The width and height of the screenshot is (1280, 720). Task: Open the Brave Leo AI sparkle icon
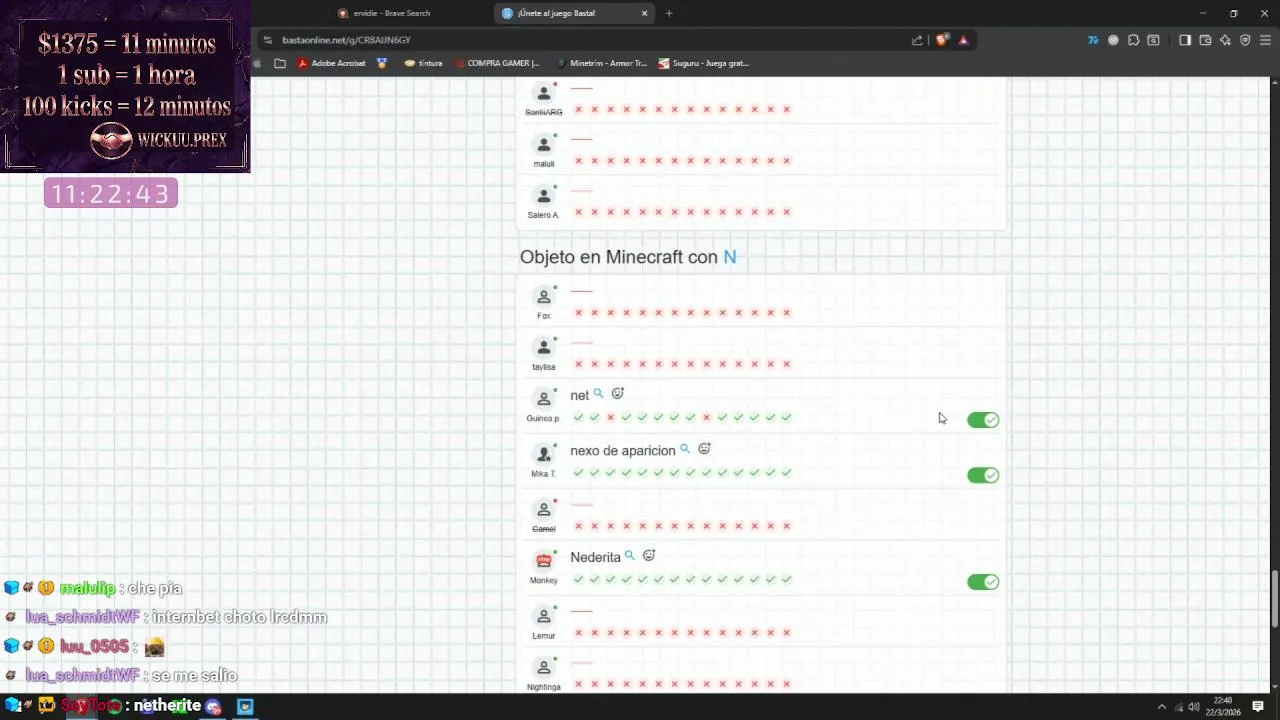click(1225, 40)
